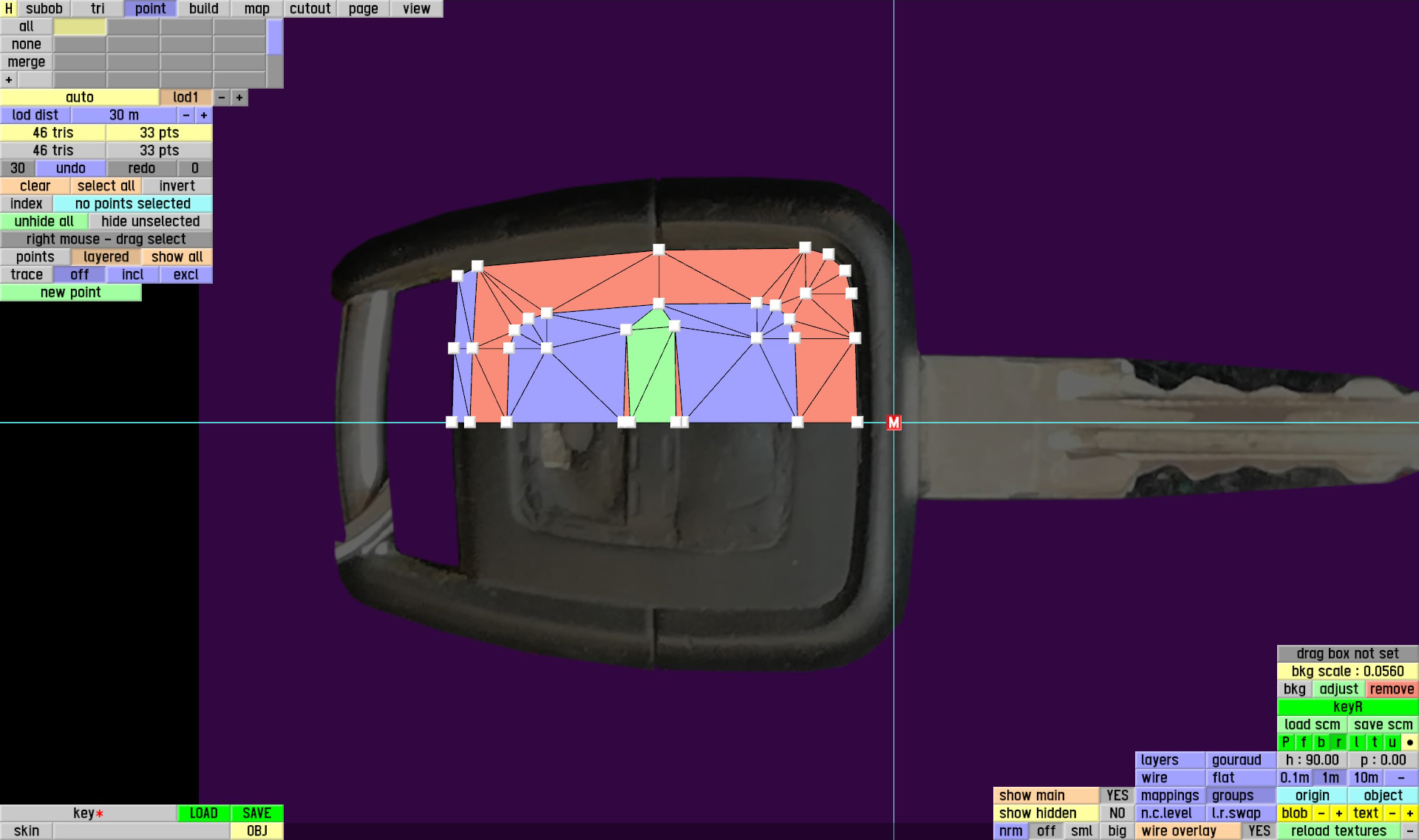Click the blue group list scrollbar
This screenshot has width=1419, height=840.
tap(274, 37)
